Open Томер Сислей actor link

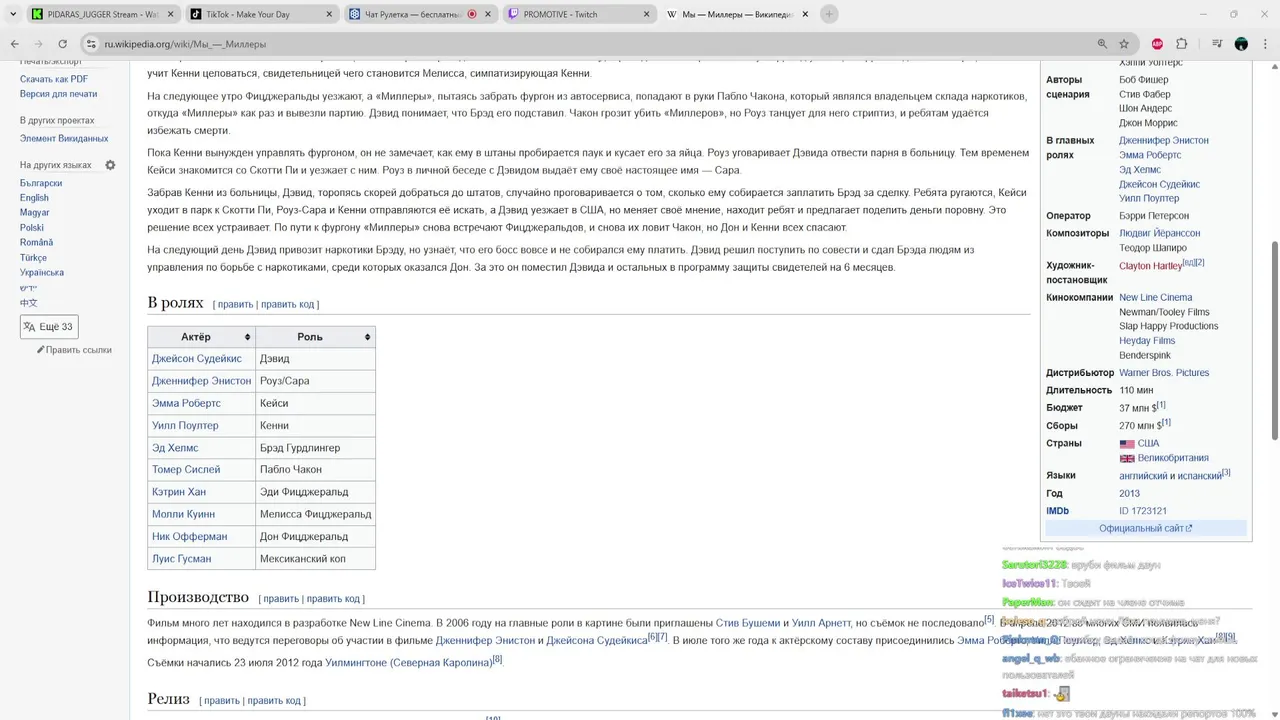point(186,470)
